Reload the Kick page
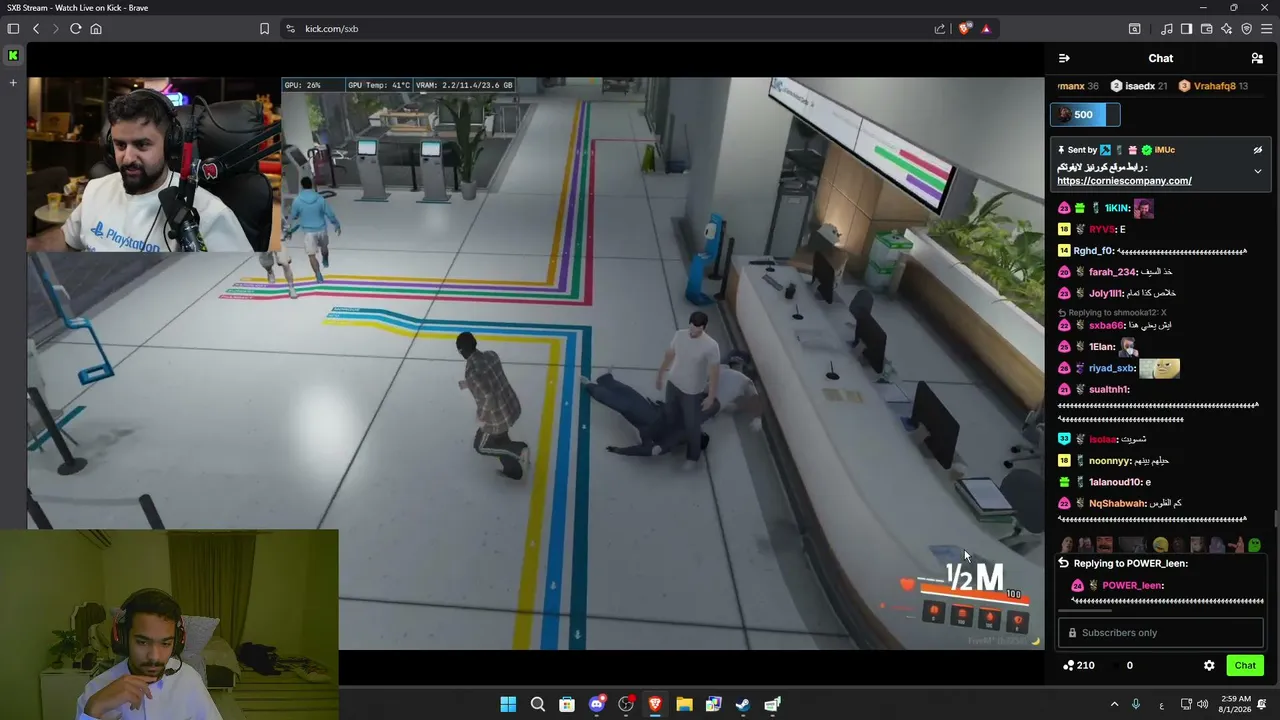 click(75, 29)
